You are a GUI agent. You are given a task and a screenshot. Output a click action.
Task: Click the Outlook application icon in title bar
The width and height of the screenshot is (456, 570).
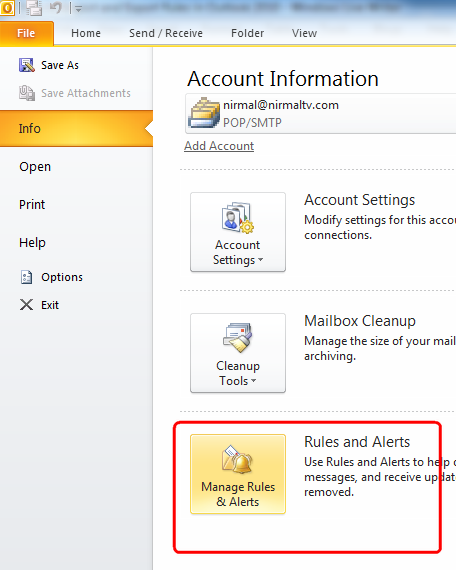point(7,8)
